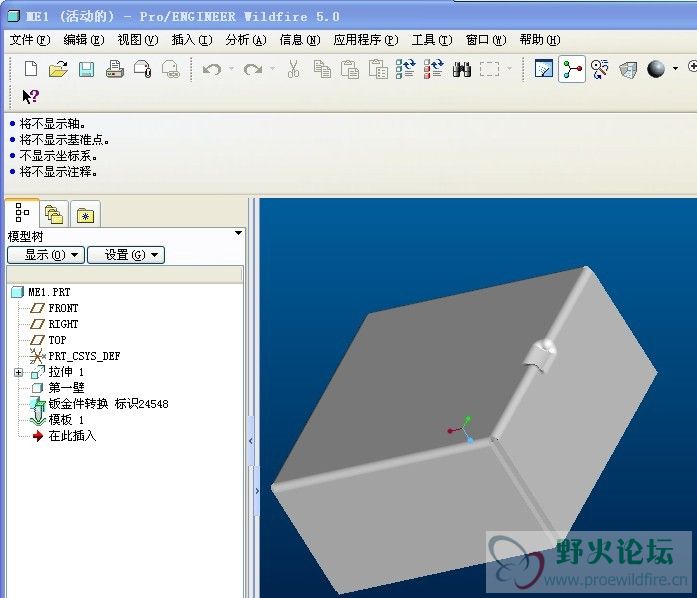Select the 模板 1 form feature
Image resolution: width=697 pixels, height=598 pixels.
tap(57, 420)
